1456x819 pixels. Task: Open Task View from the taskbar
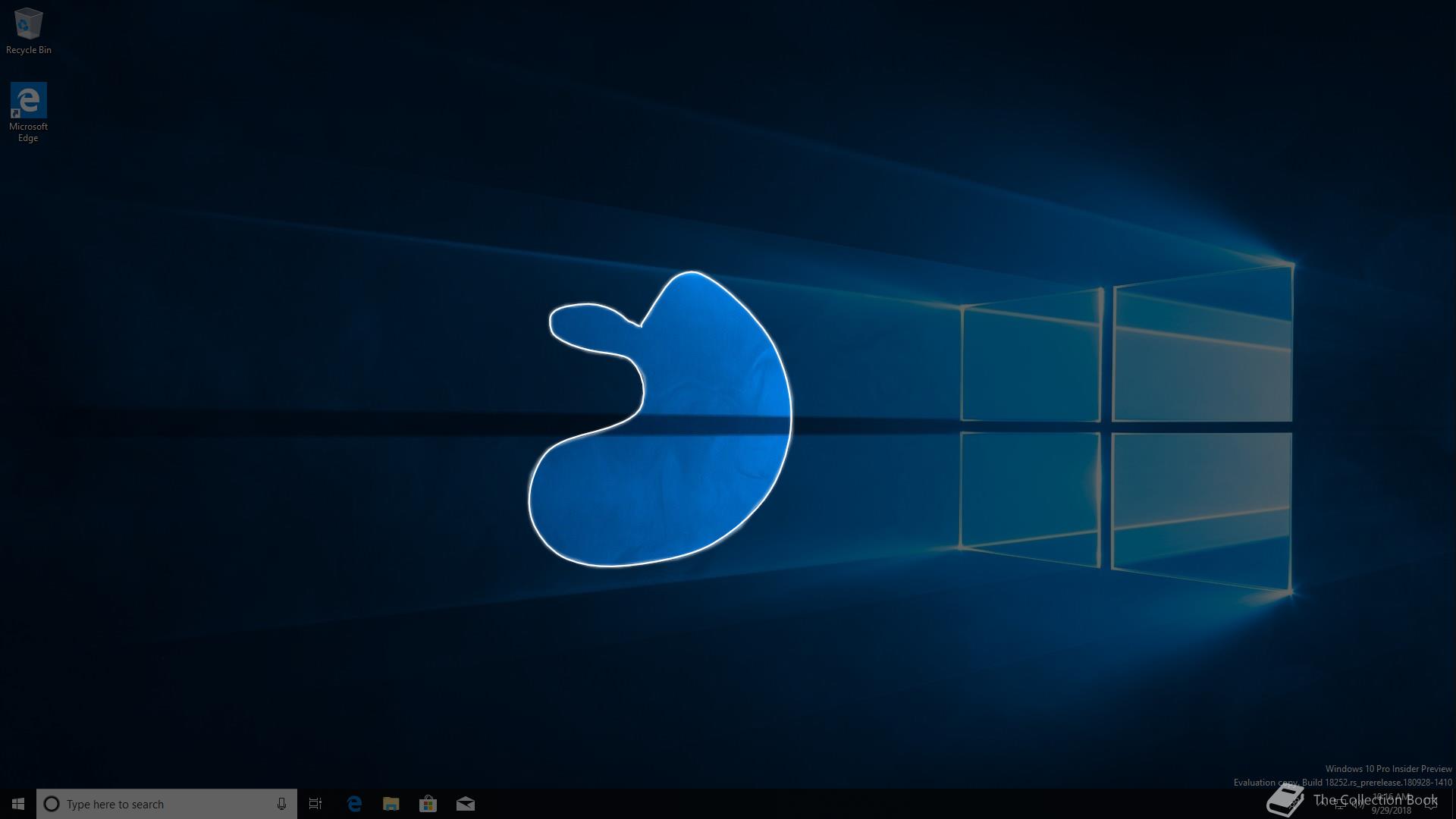click(315, 804)
